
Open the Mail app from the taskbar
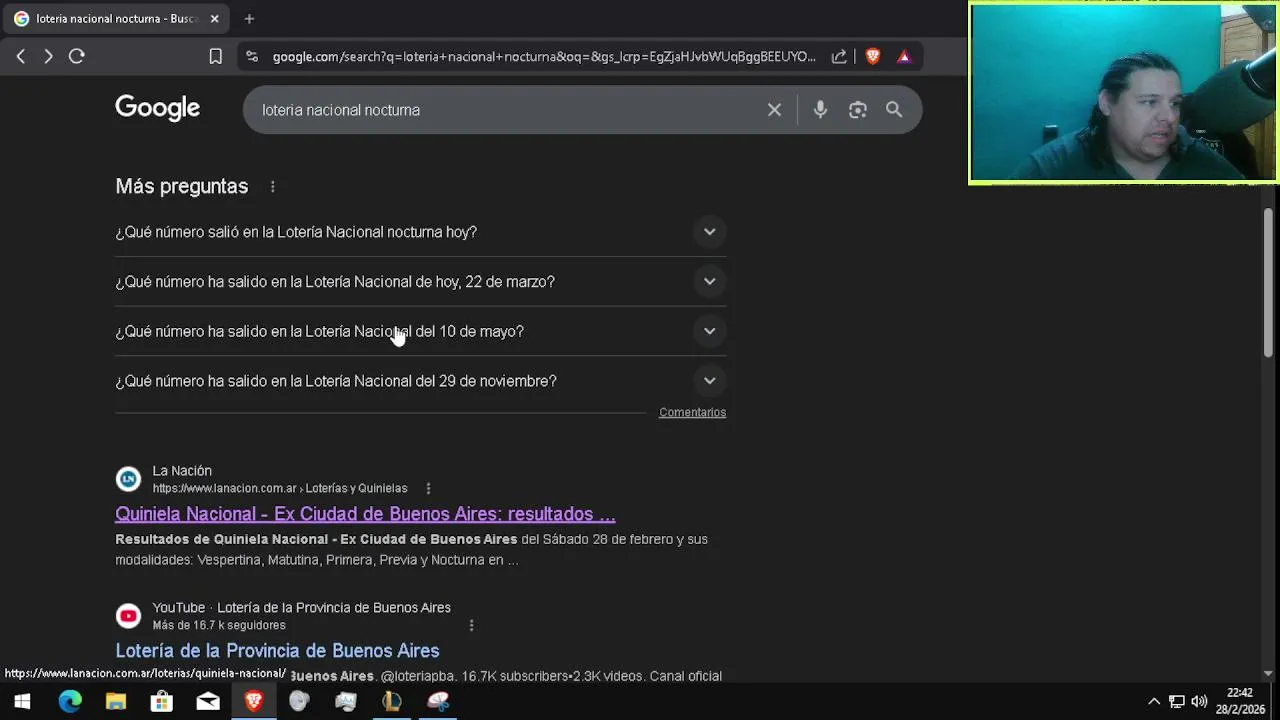208,702
